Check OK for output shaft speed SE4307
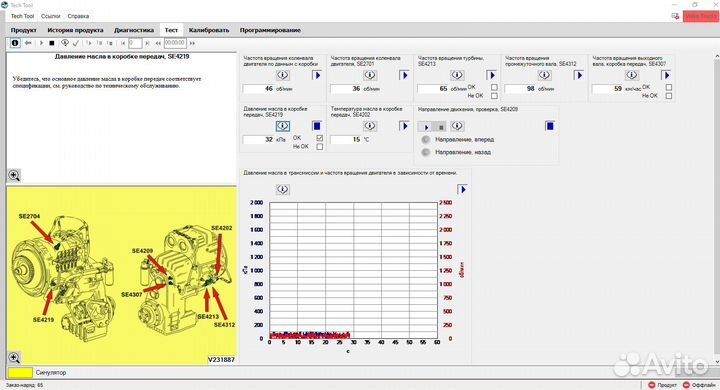 point(669,87)
